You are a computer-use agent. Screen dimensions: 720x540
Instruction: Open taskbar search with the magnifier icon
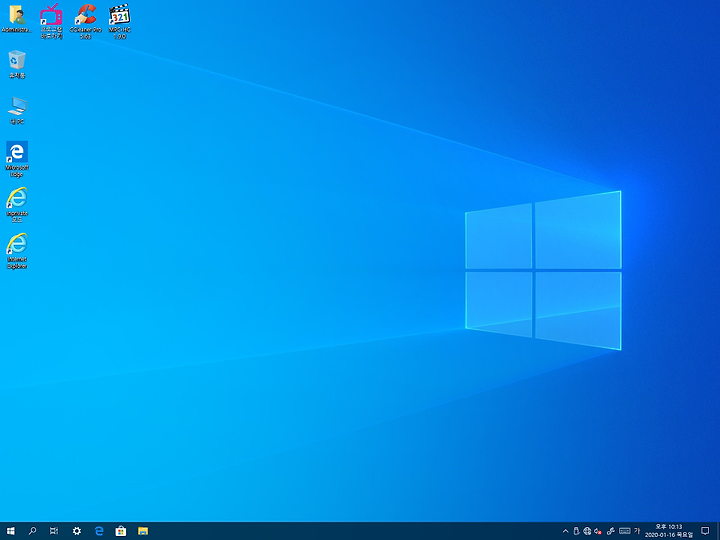[x=32, y=531]
